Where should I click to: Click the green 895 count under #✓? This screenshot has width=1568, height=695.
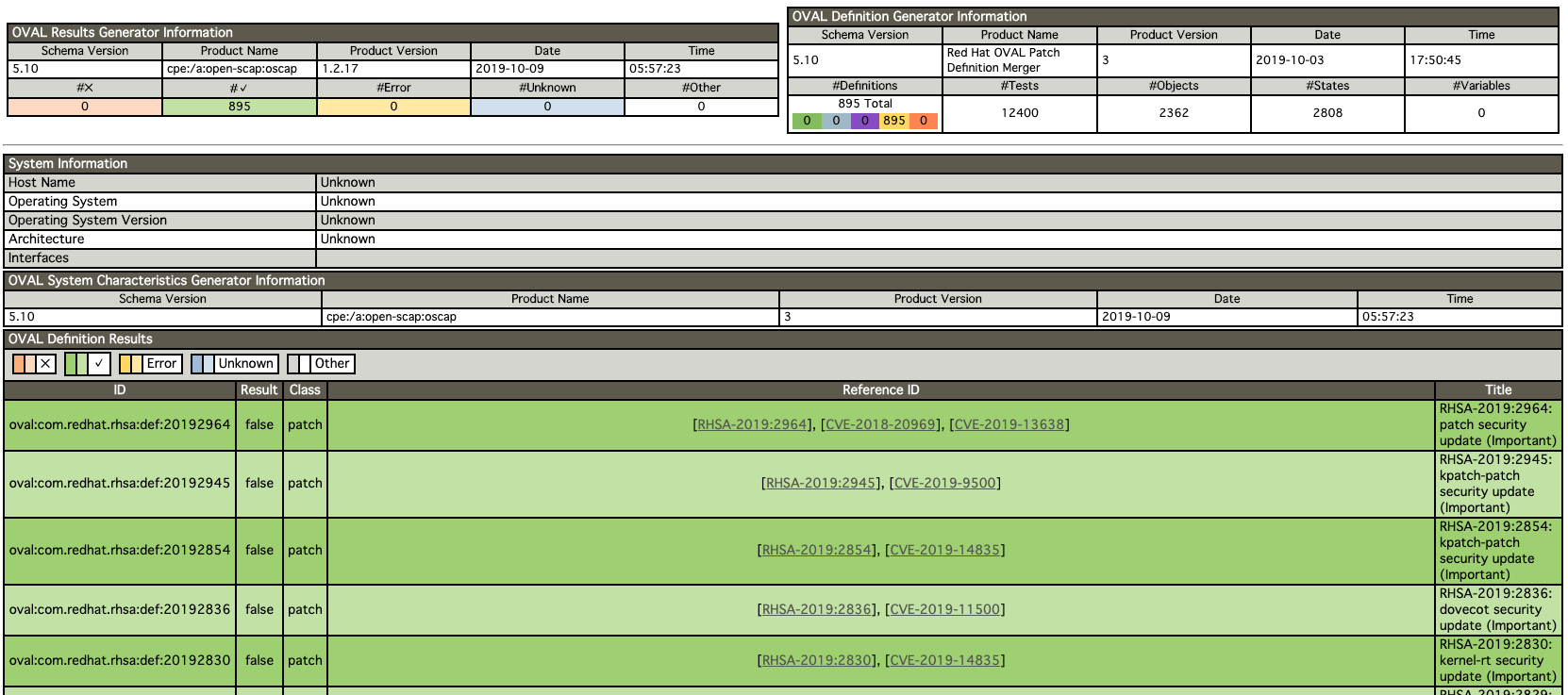240,107
